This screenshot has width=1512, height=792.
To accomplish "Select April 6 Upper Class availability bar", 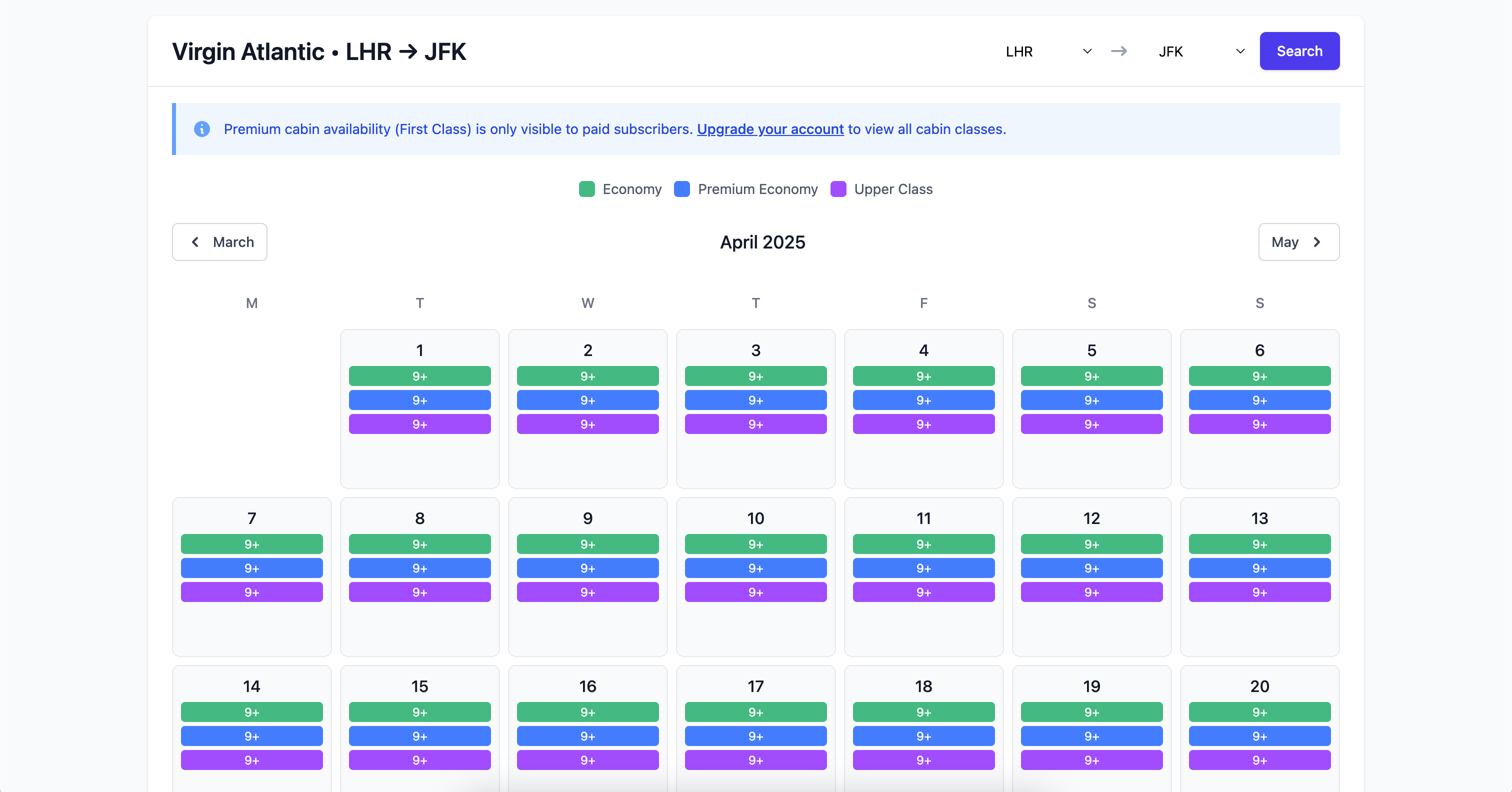I will (x=1259, y=424).
